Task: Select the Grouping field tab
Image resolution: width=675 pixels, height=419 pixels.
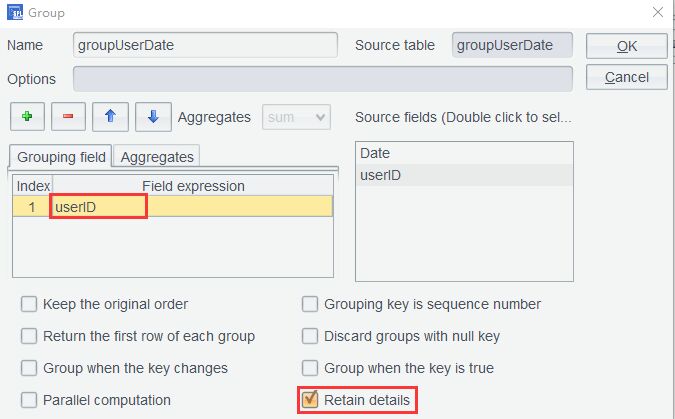Action: pos(60,157)
